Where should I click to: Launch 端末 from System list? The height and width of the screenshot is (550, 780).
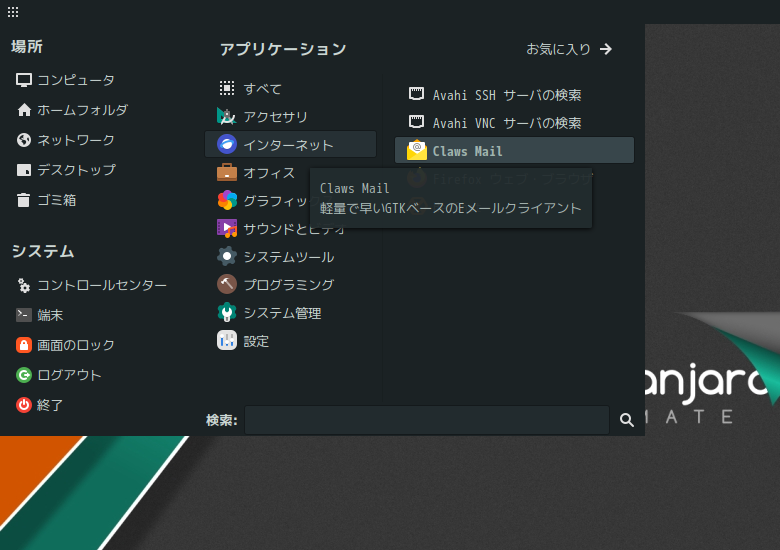coord(50,315)
